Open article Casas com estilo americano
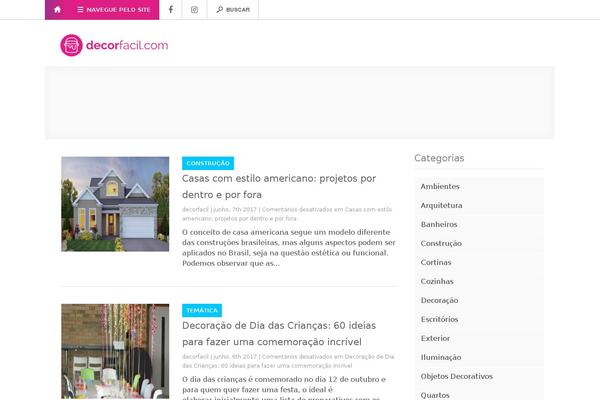This screenshot has height=400, width=600. tap(279, 186)
